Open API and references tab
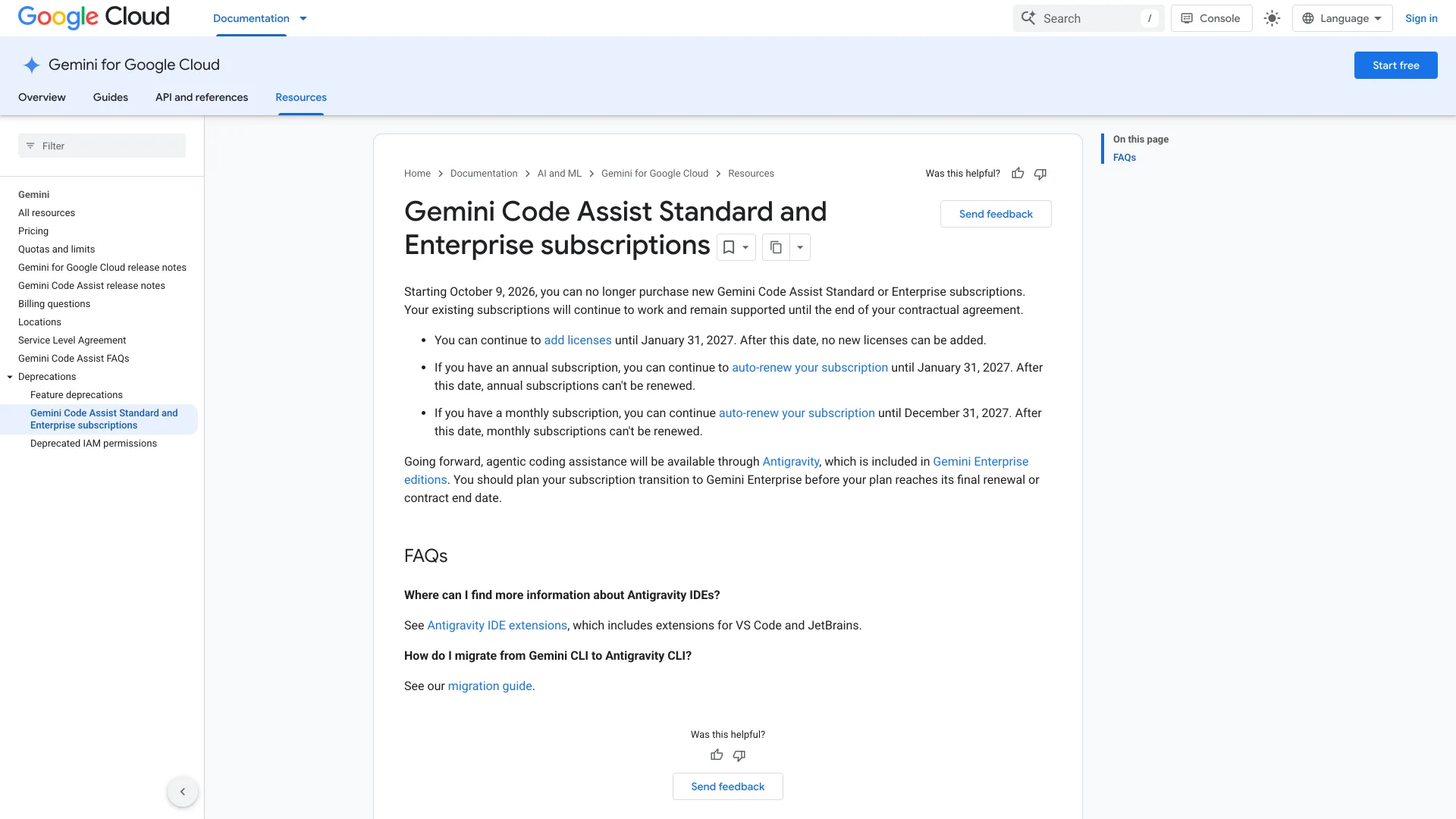1456x819 pixels. pos(202,97)
